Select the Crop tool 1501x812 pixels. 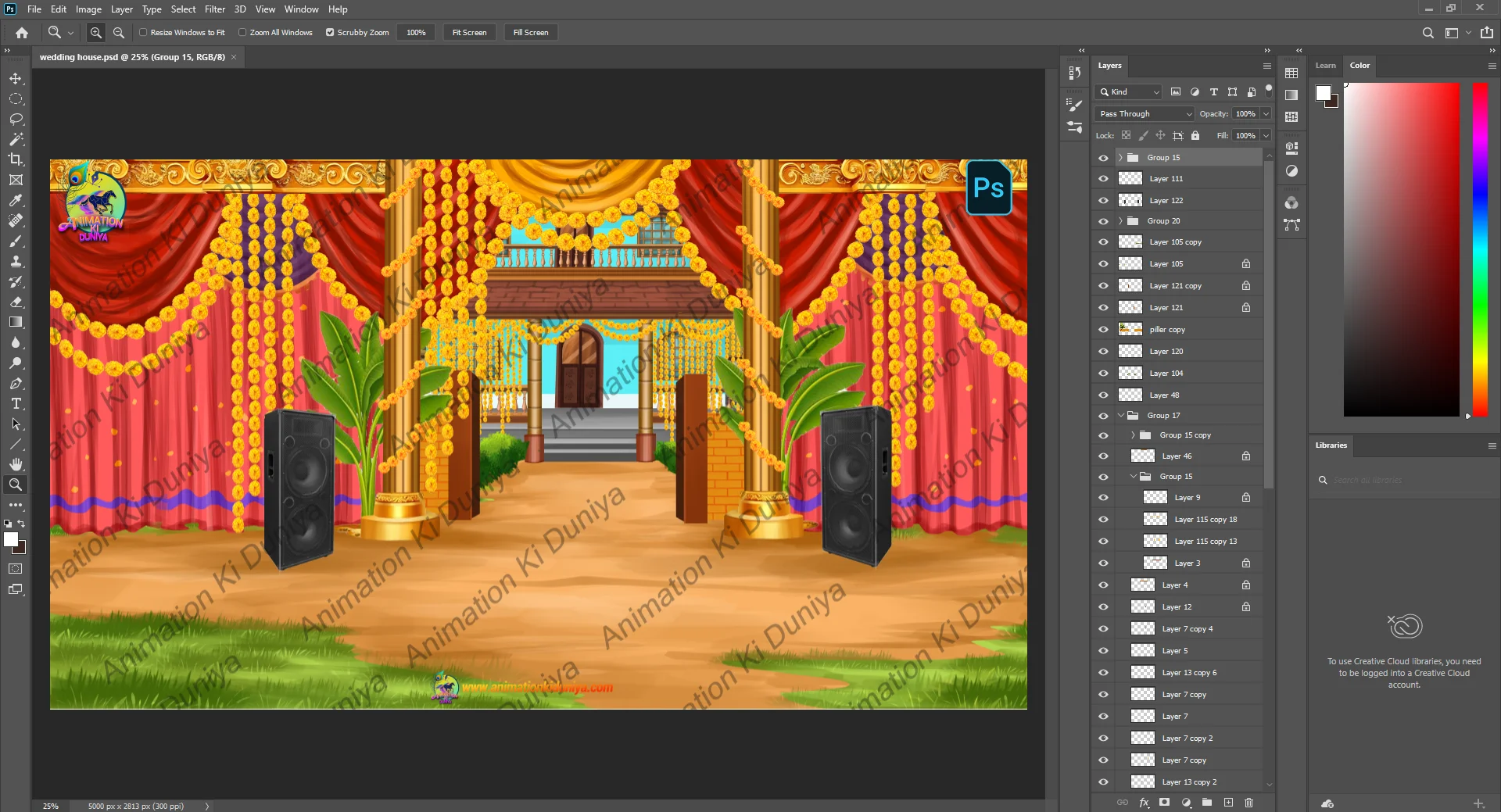point(16,159)
